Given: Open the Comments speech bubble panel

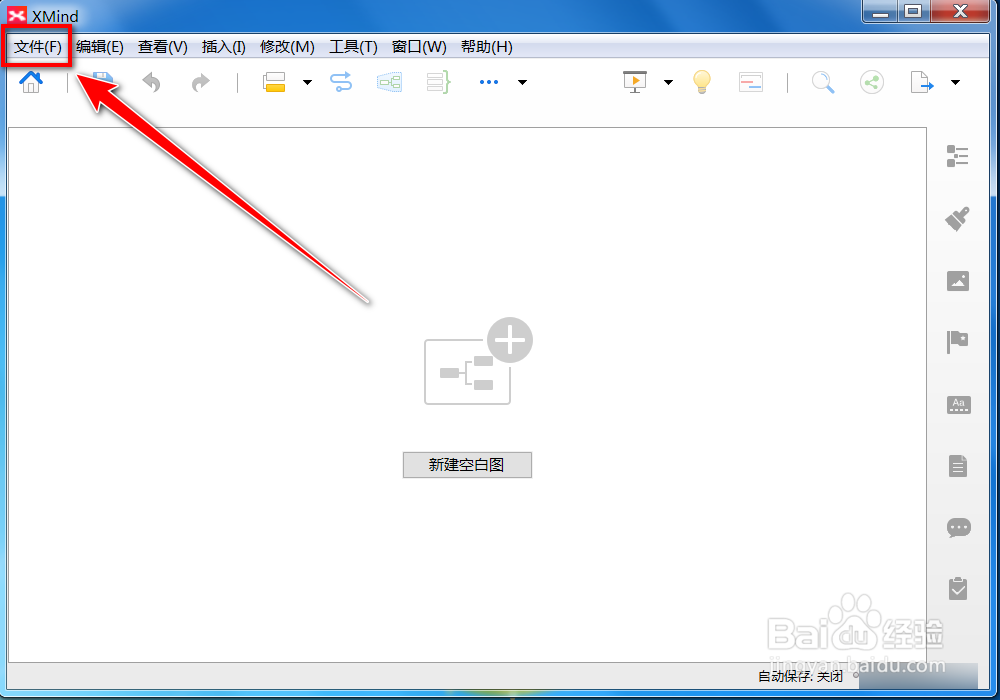Looking at the screenshot, I should (959, 528).
